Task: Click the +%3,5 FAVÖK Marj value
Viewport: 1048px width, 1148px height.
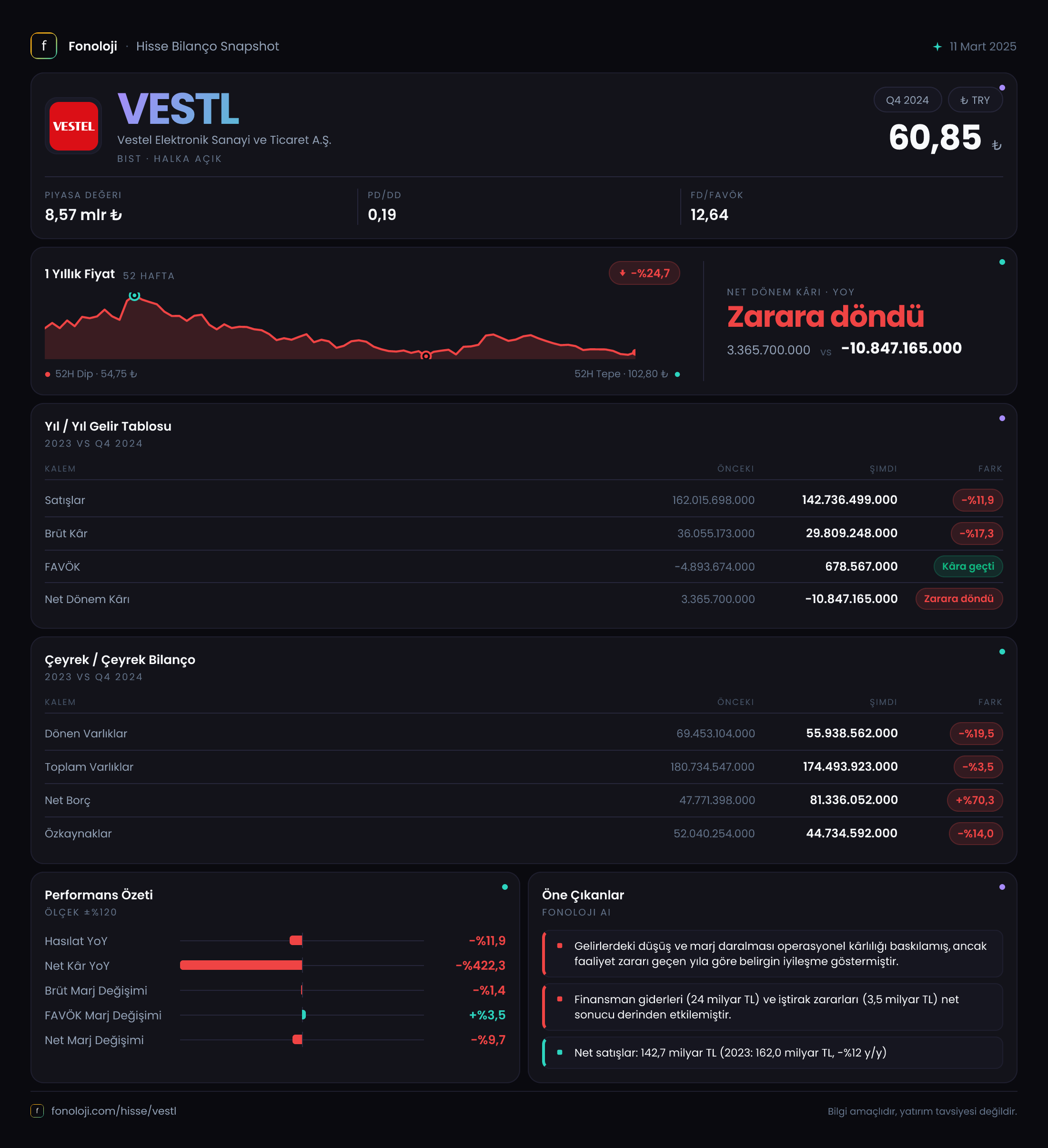Action: [x=487, y=1015]
